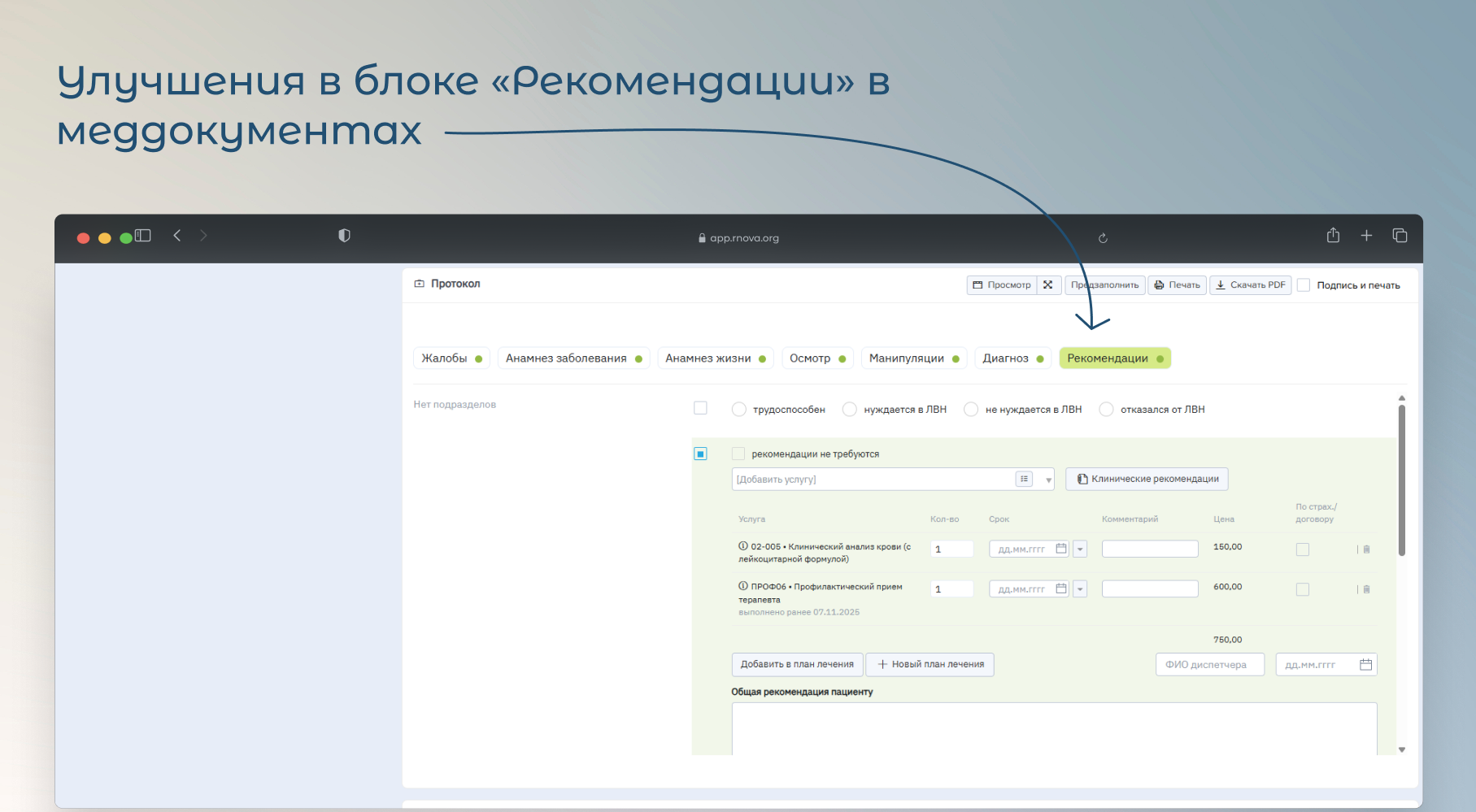Screen dimensions: 1476x812
Task: Click info icon beside 02-005 service
Action: [743, 546]
